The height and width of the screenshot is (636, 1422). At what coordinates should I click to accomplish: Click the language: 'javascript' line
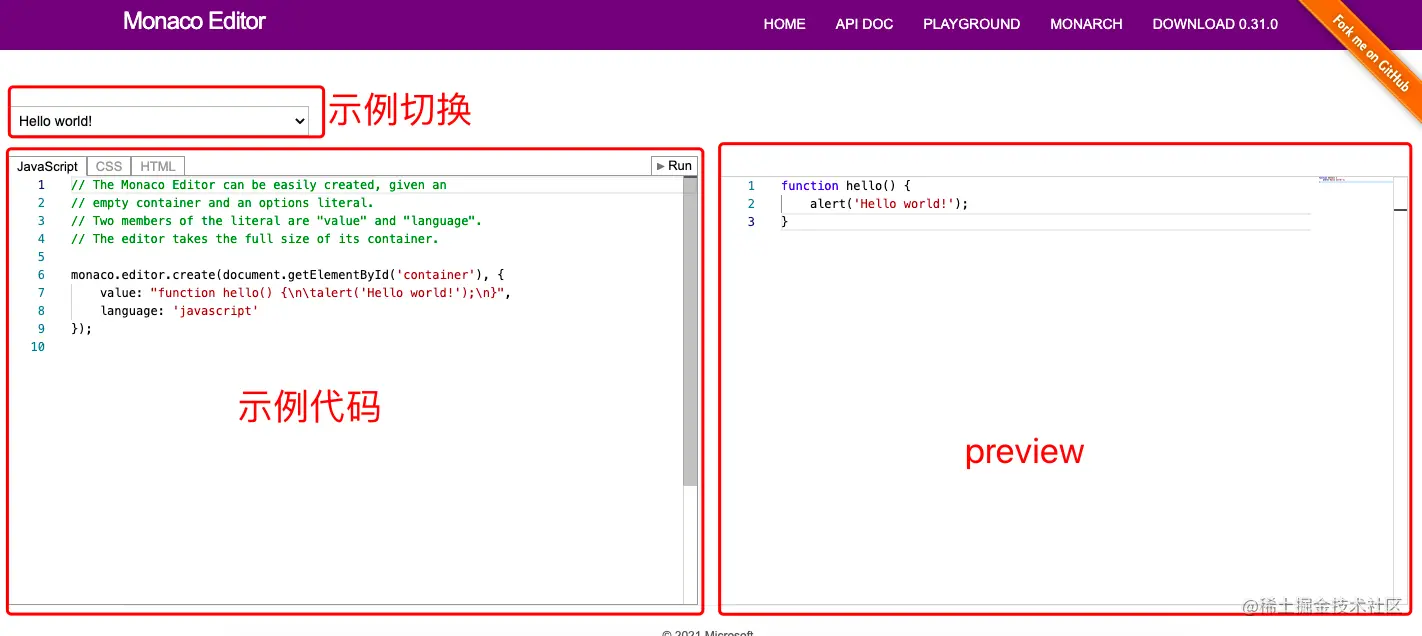tap(179, 311)
